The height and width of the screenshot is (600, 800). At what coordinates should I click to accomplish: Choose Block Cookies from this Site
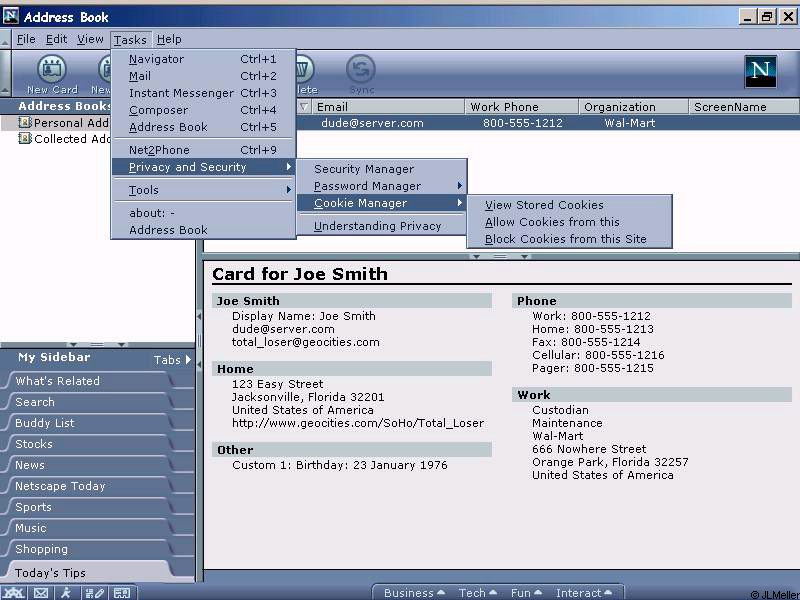click(570, 239)
